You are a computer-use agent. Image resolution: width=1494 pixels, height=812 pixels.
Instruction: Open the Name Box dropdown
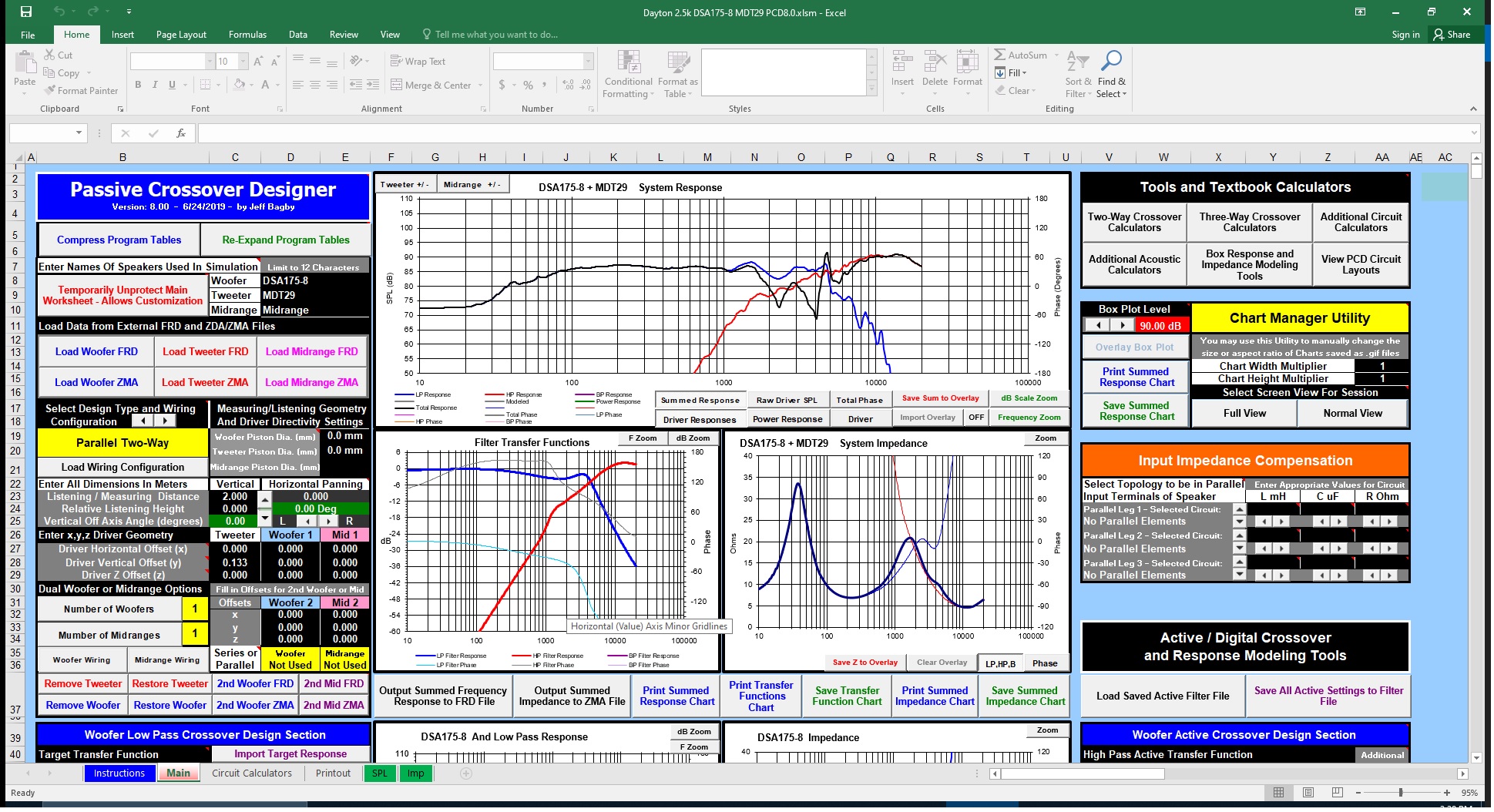79,133
